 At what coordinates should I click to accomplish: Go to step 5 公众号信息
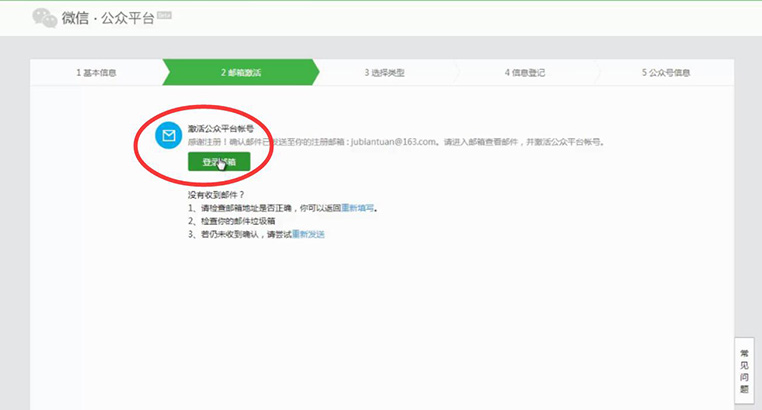pyautogui.click(x=666, y=73)
